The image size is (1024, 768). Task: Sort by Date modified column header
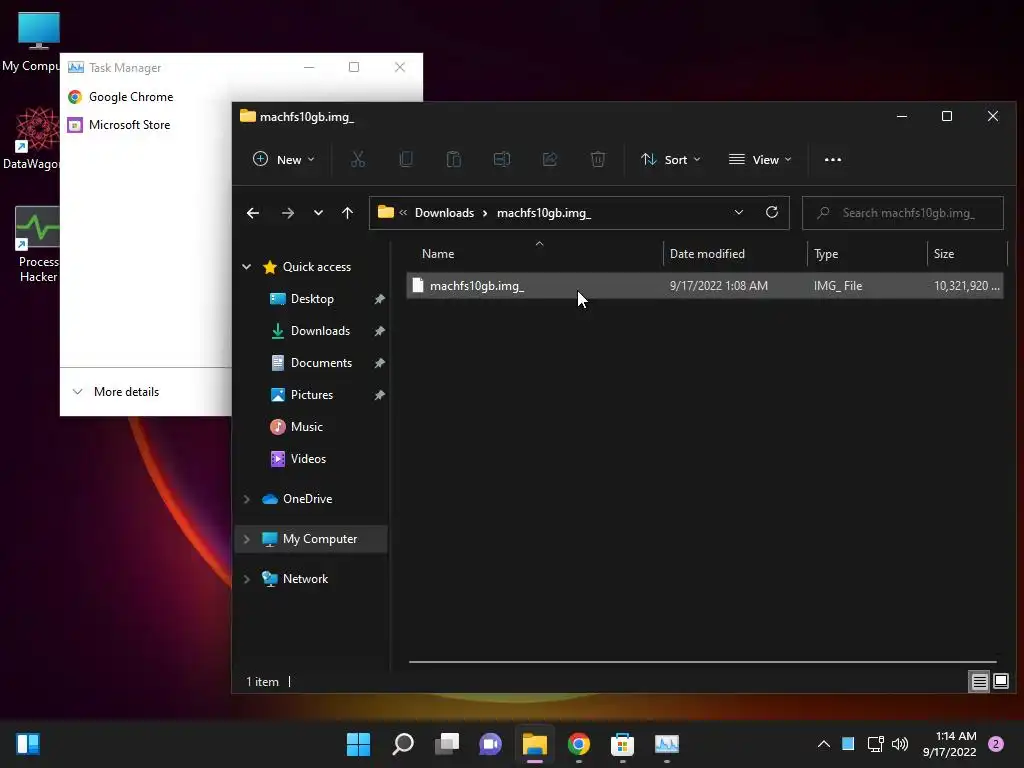707,254
